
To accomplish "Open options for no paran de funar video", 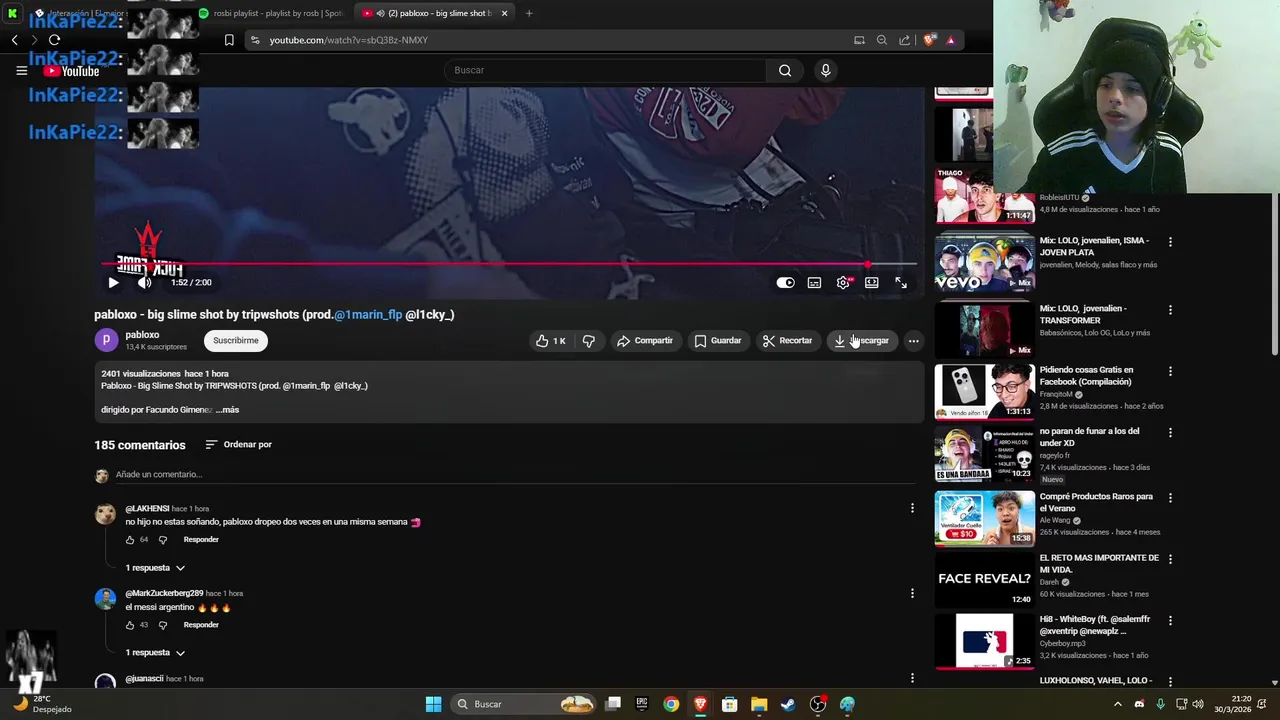I will [1170, 433].
